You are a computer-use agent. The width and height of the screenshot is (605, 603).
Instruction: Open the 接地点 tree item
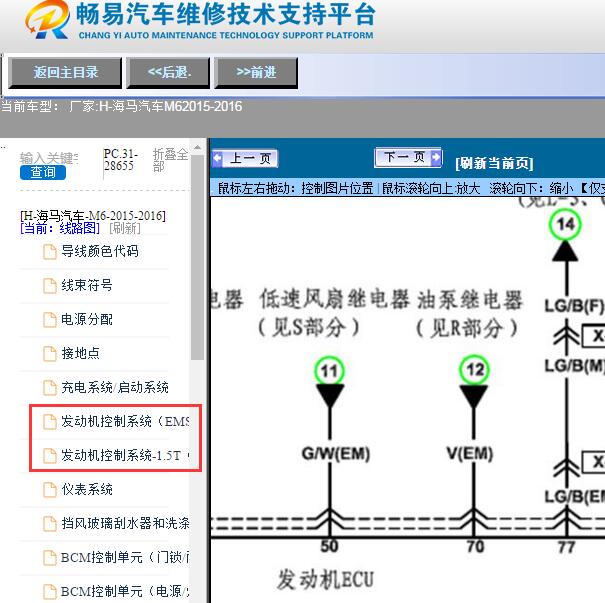pyautogui.click(x=80, y=353)
